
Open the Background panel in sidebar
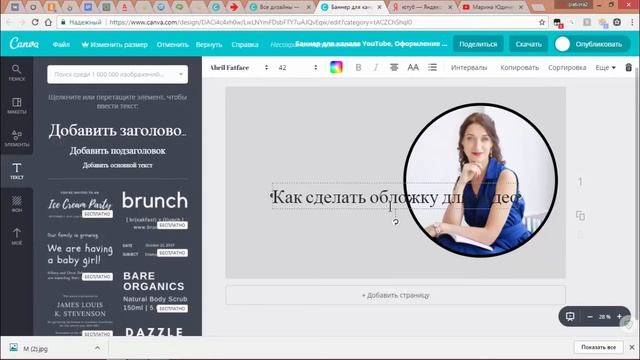[17, 204]
